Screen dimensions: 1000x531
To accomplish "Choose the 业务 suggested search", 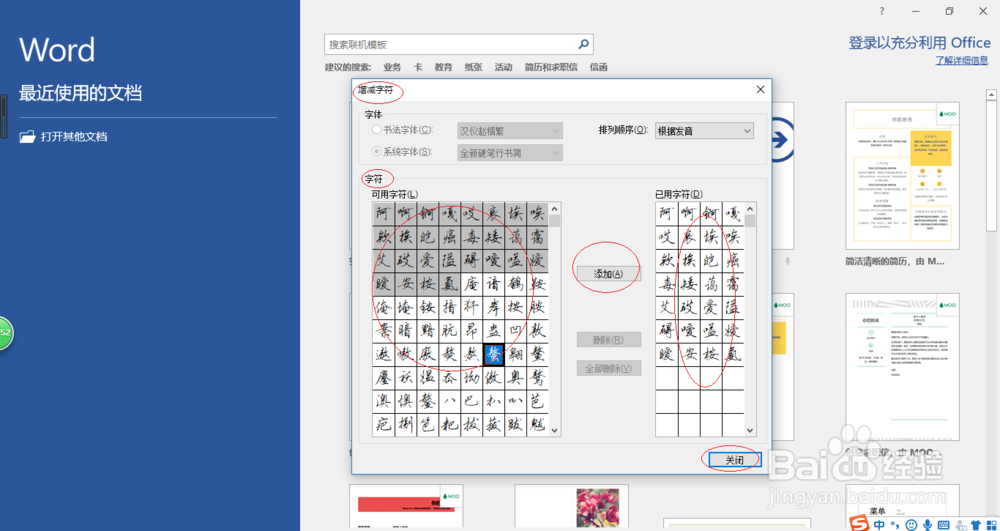I will (392, 67).
